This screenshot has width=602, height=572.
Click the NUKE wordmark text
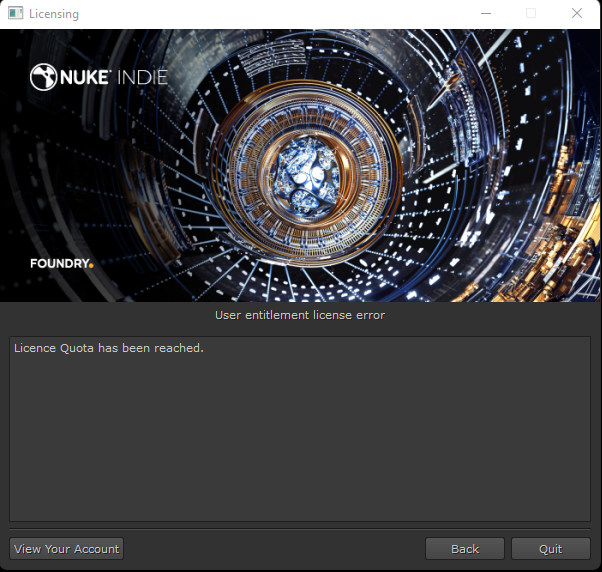pos(88,77)
